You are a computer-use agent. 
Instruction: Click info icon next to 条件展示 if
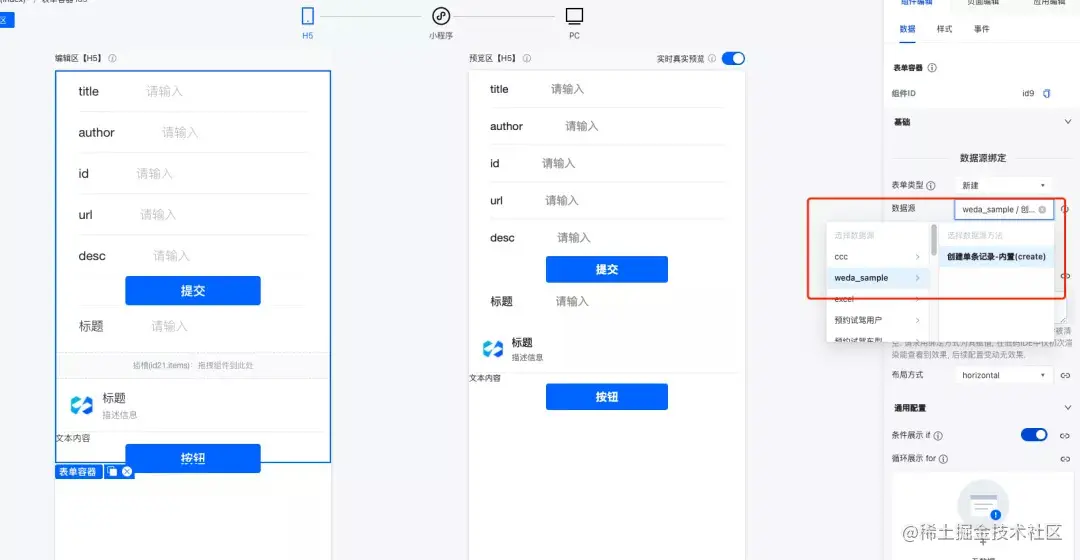[x=938, y=435]
